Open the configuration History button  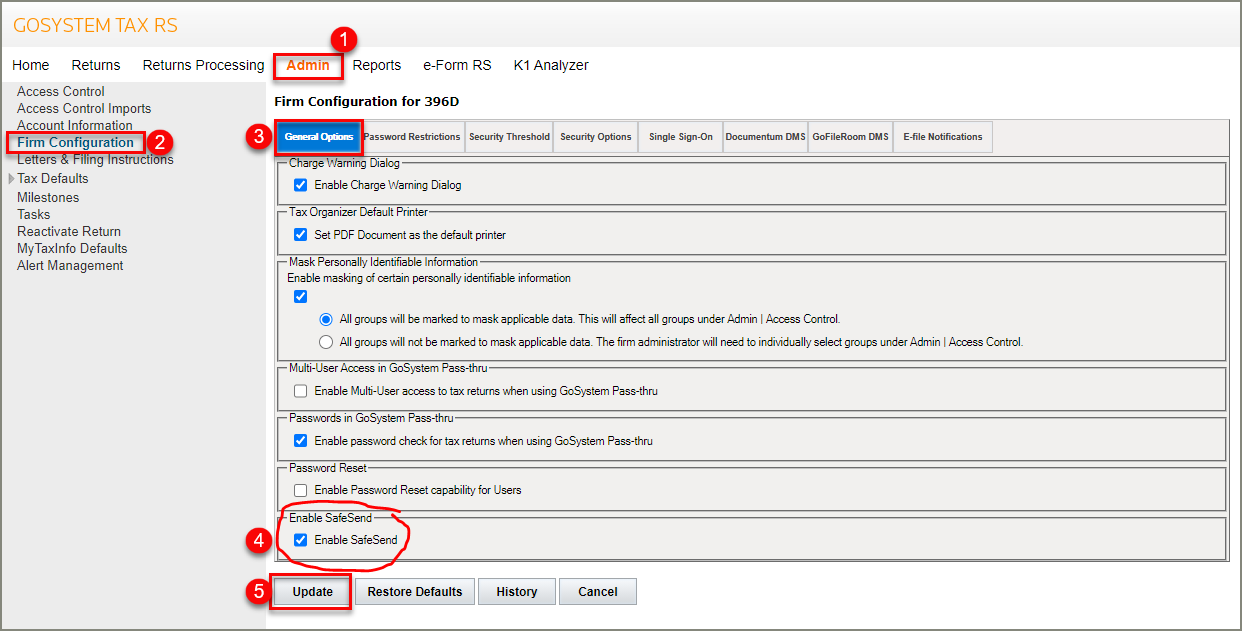click(x=516, y=592)
